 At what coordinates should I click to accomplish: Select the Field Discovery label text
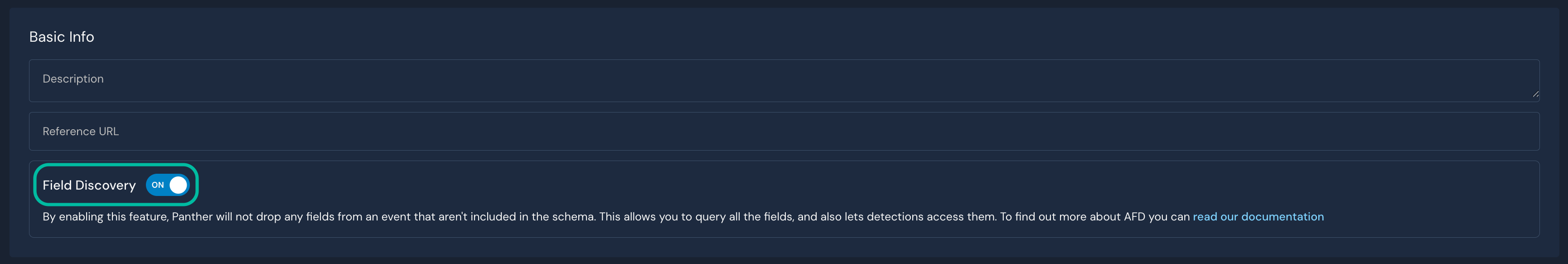pos(89,185)
